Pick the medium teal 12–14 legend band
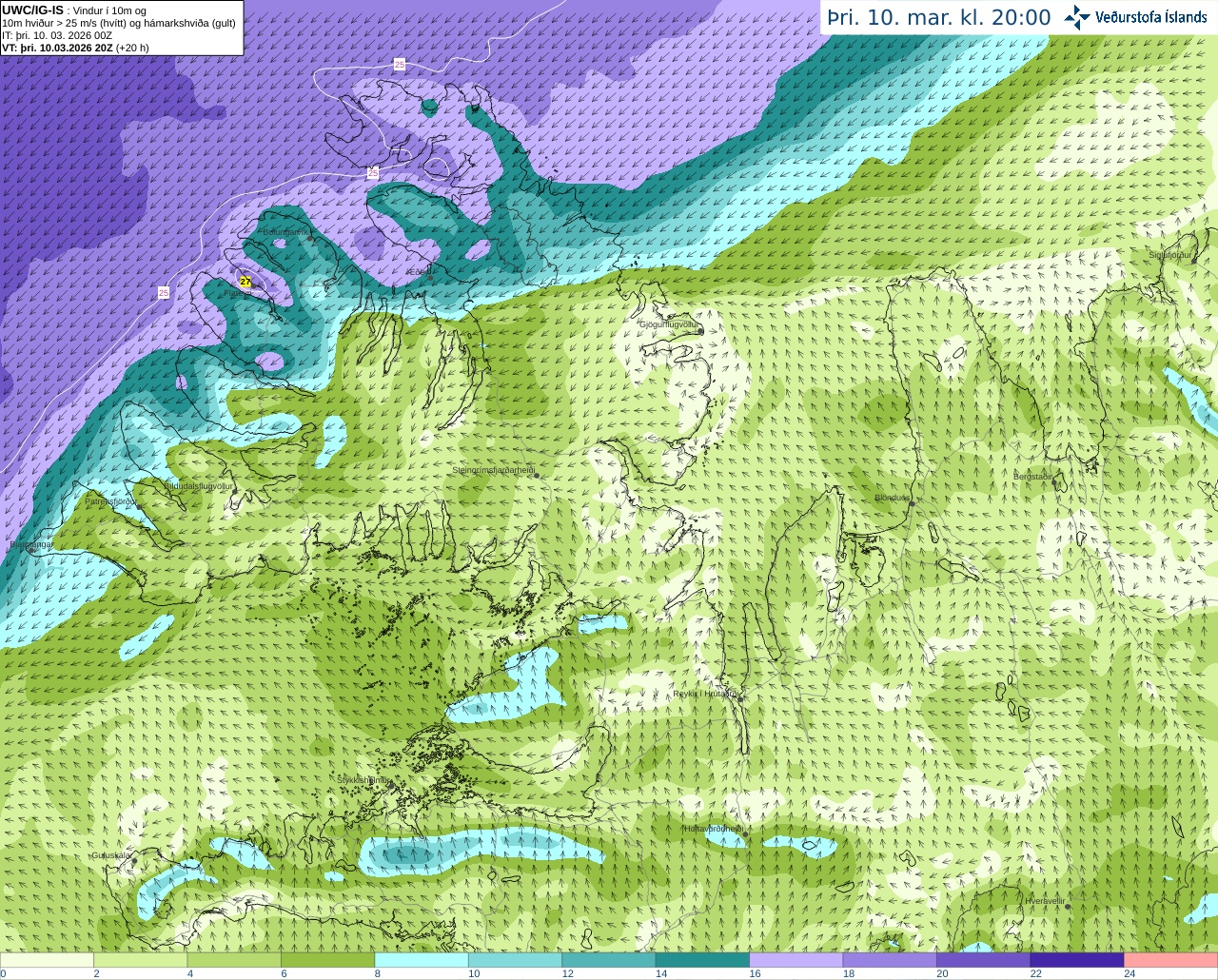This screenshot has height=980, width=1218. [609, 960]
